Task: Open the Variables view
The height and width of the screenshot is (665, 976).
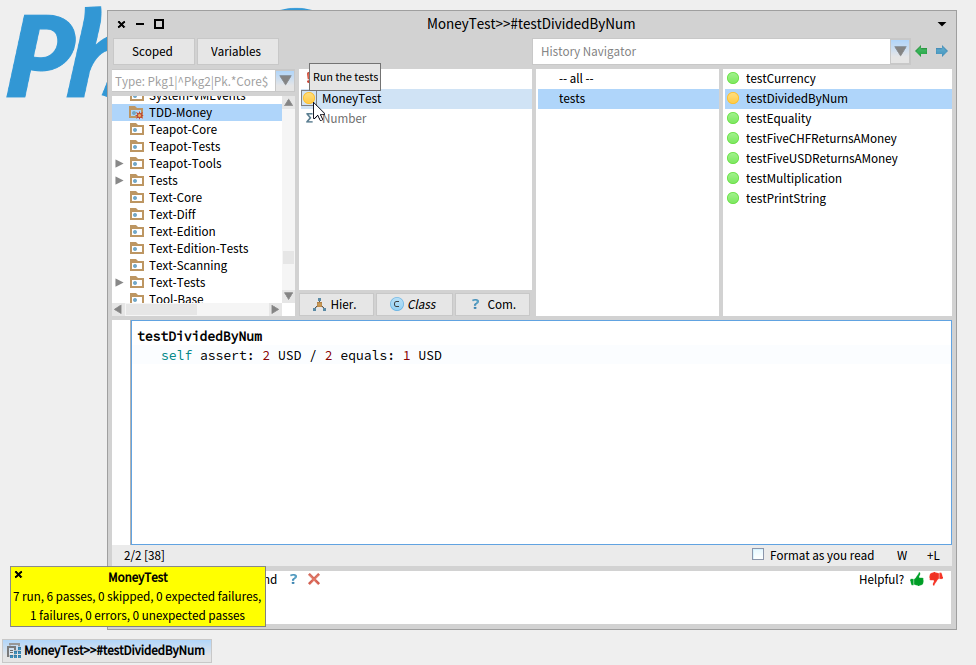Action: pyautogui.click(x=236, y=52)
